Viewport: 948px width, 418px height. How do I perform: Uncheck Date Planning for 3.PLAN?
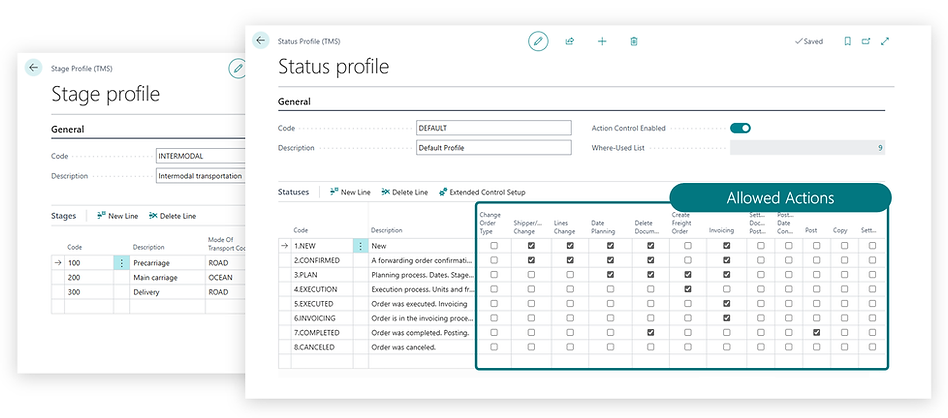coord(611,275)
